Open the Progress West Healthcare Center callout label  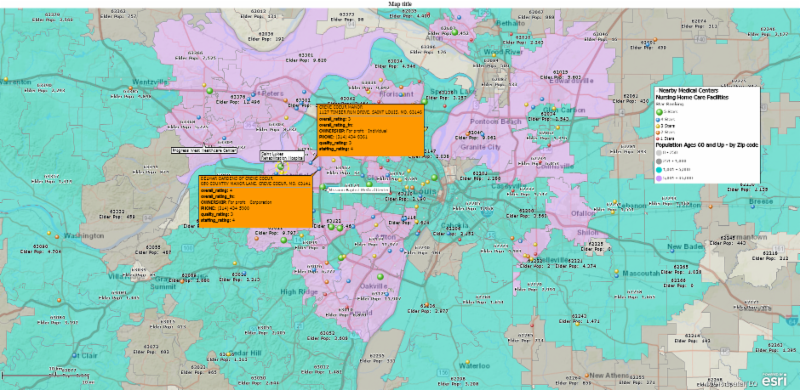(x=204, y=151)
